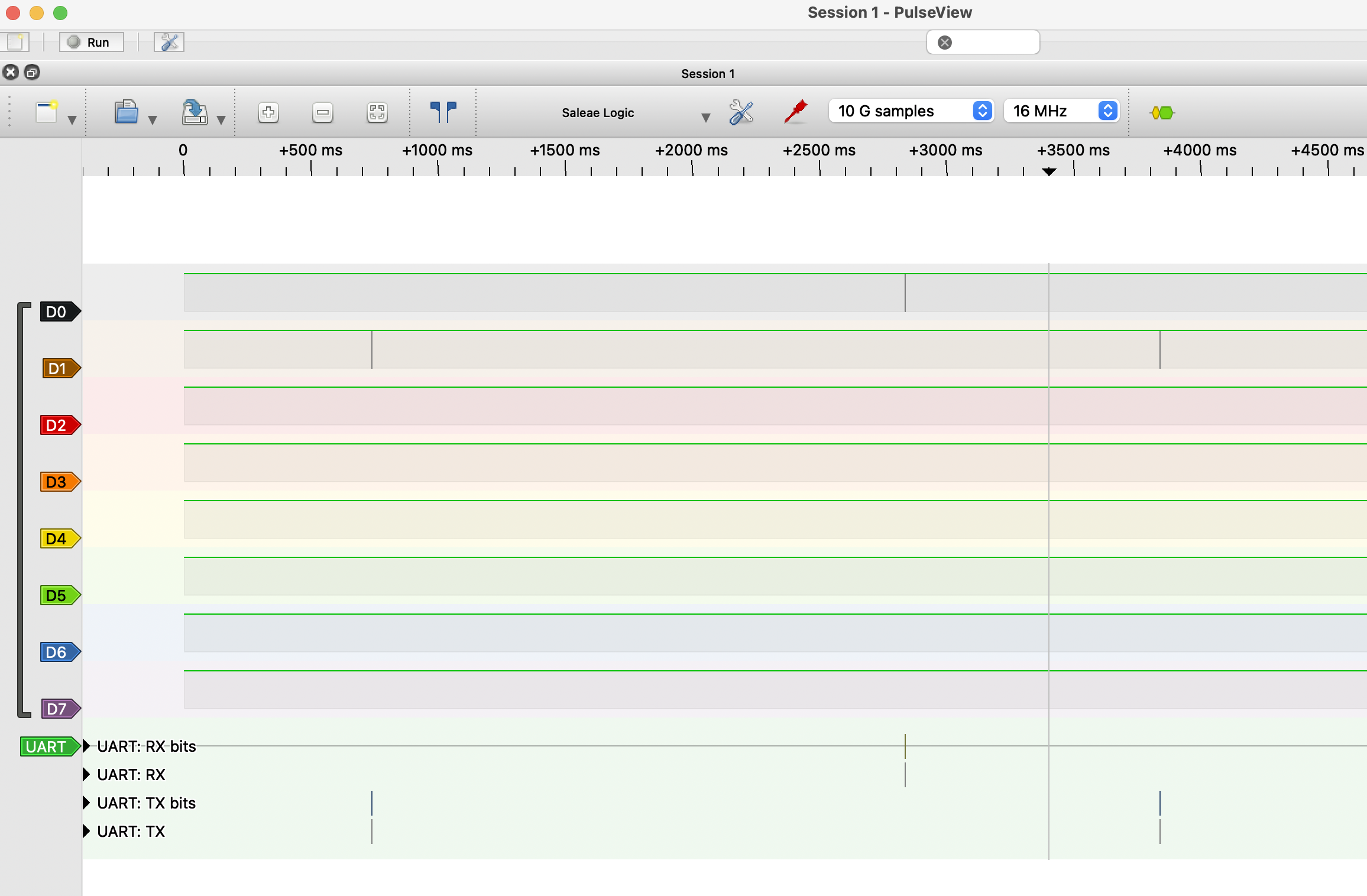1367x896 pixels.
Task: Click the Zoom Out toolbar icon
Action: 322,112
